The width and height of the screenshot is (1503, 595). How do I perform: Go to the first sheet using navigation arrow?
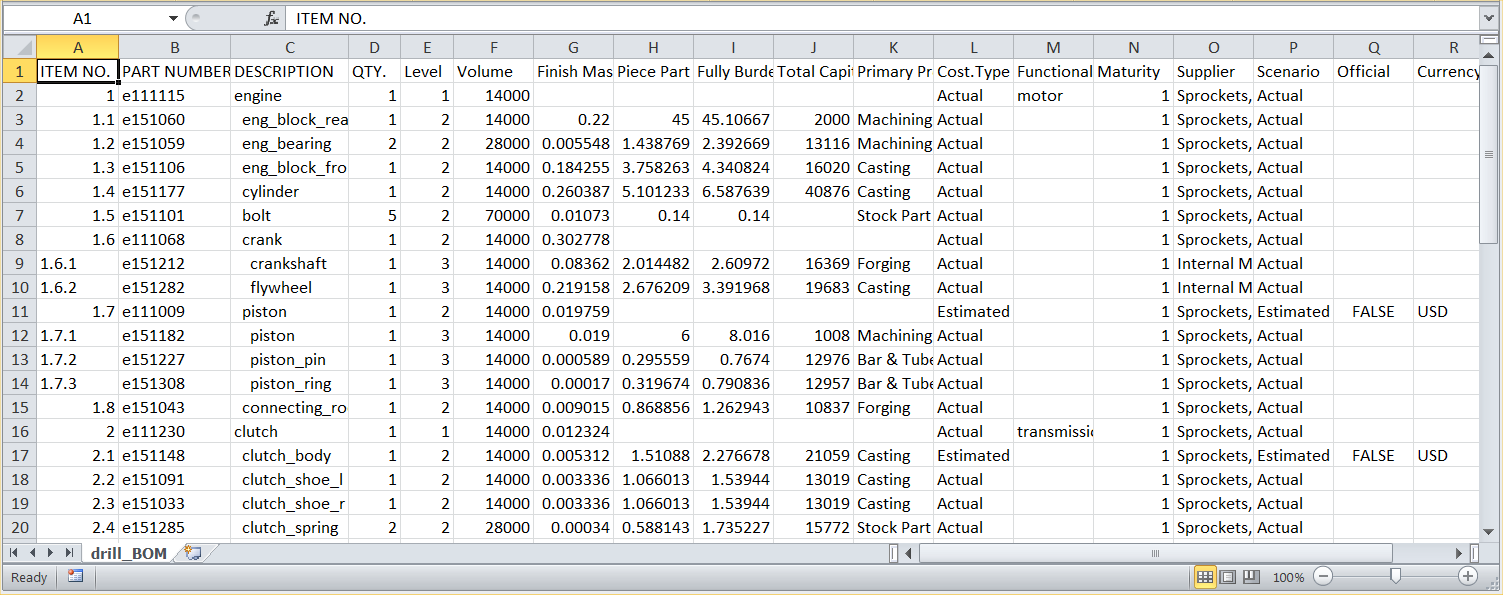(15, 553)
